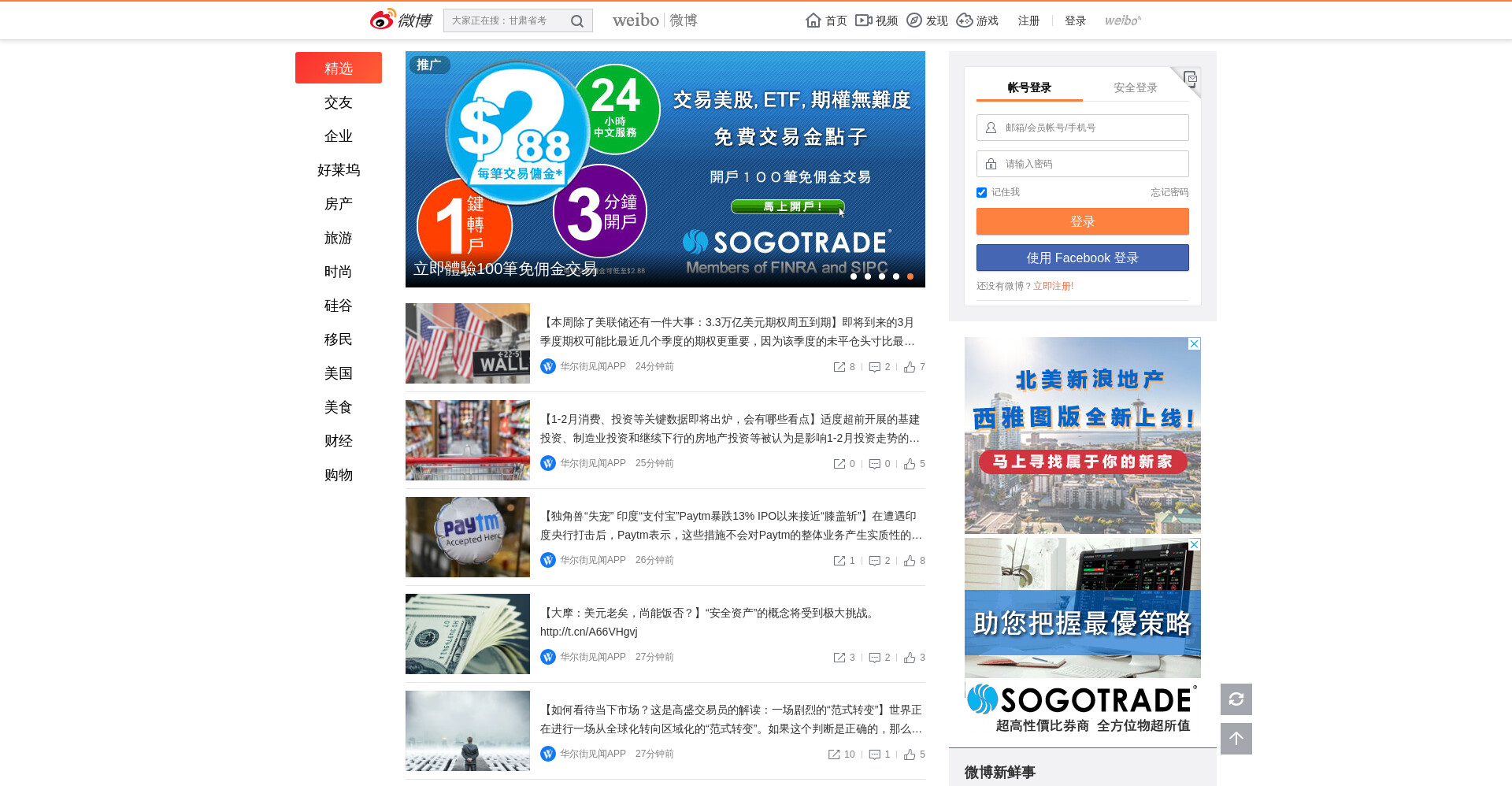Click the orange 登录 button

tap(1083, 221)
